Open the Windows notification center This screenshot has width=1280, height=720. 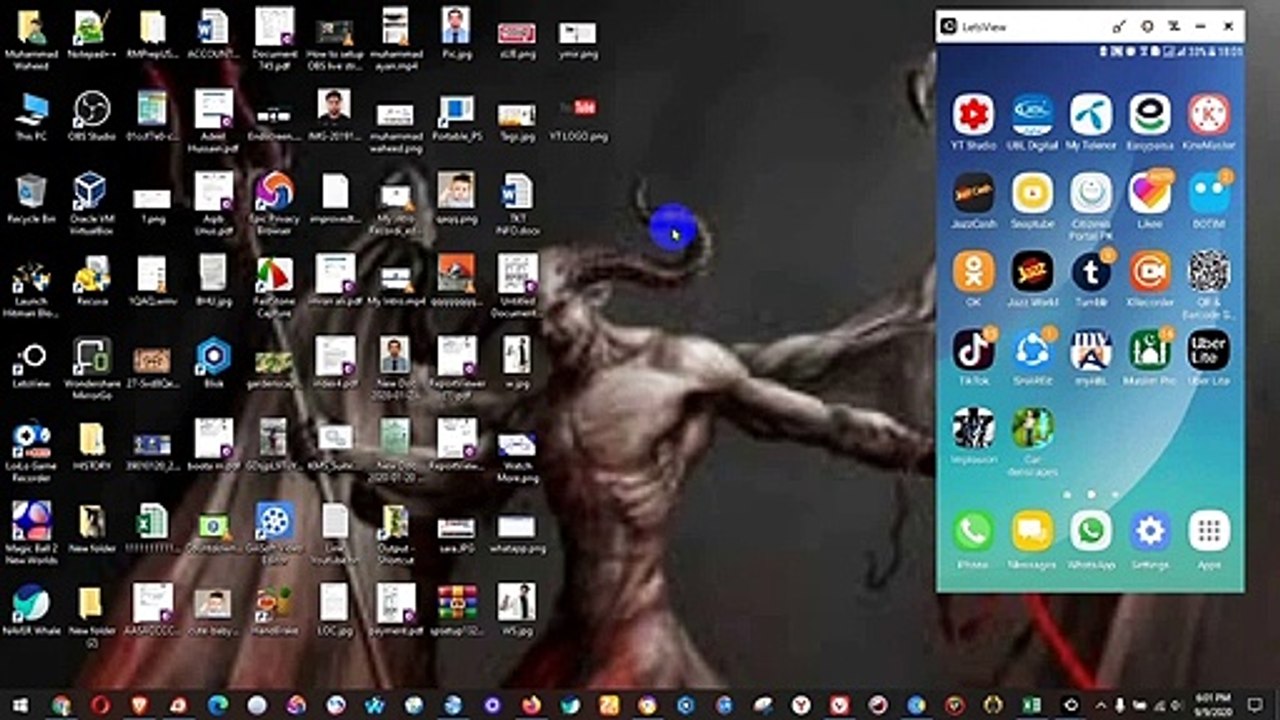tap(1255, 705)
